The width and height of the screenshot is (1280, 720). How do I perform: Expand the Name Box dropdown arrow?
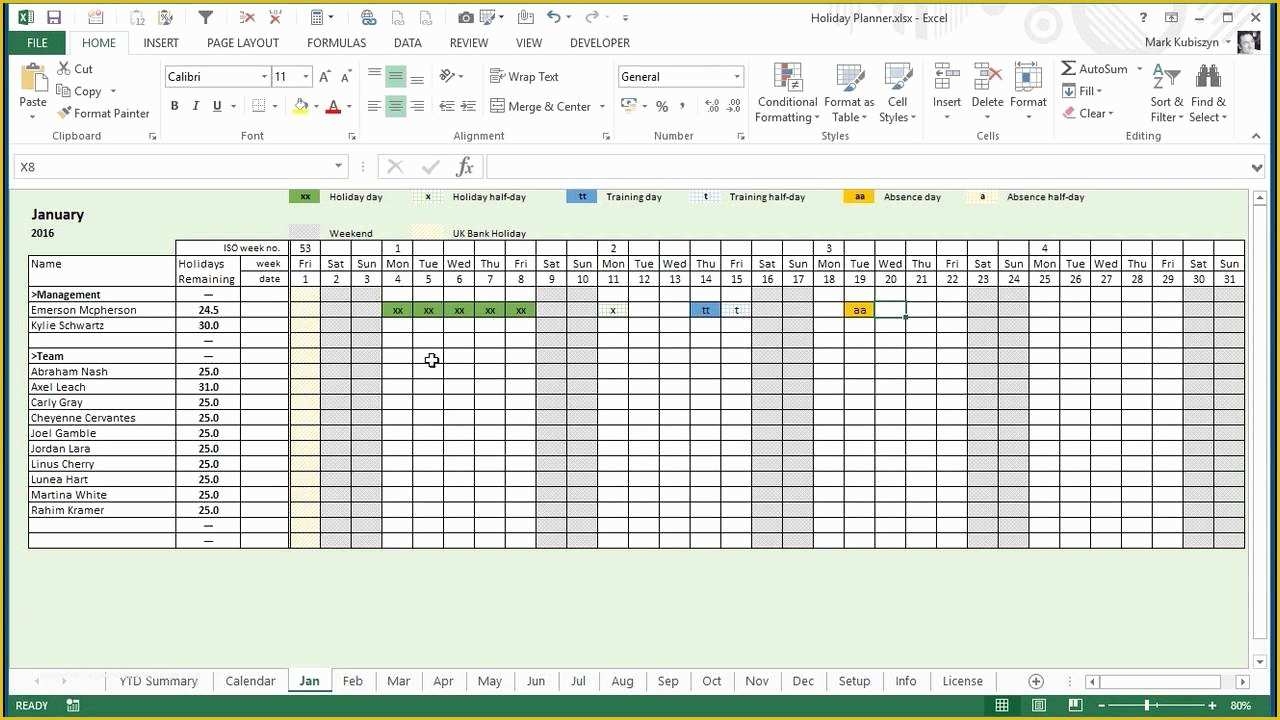tap(338, 167)
